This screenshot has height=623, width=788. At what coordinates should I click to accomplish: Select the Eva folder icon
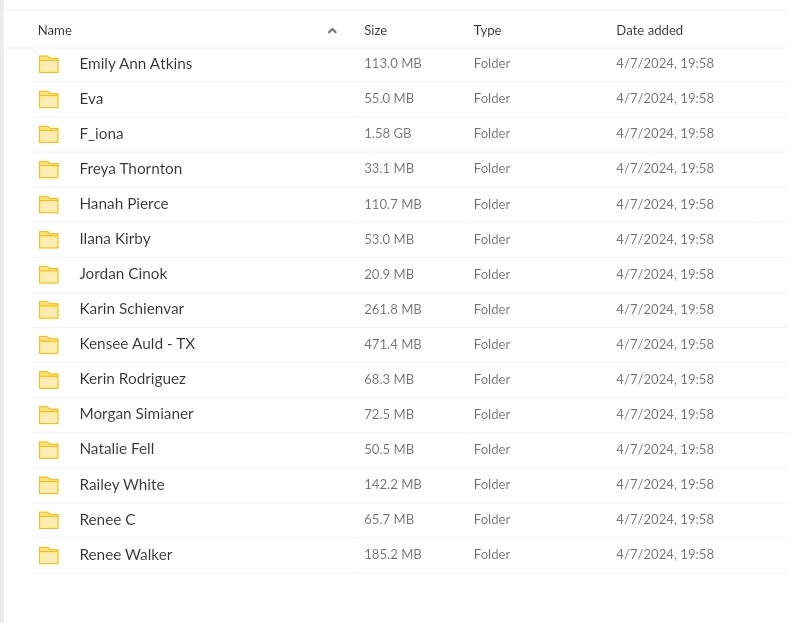[49, 99]
